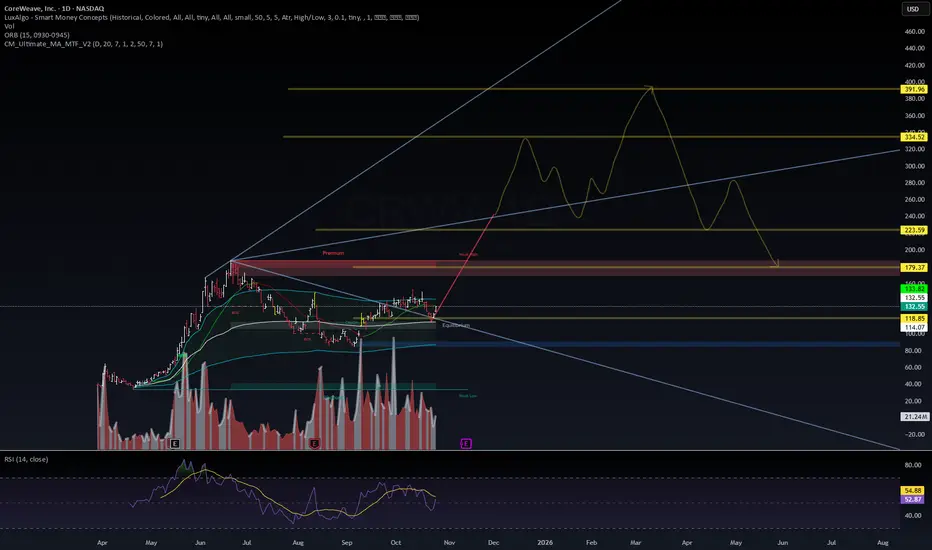Click the Premium zone label

tap(333, 253)
